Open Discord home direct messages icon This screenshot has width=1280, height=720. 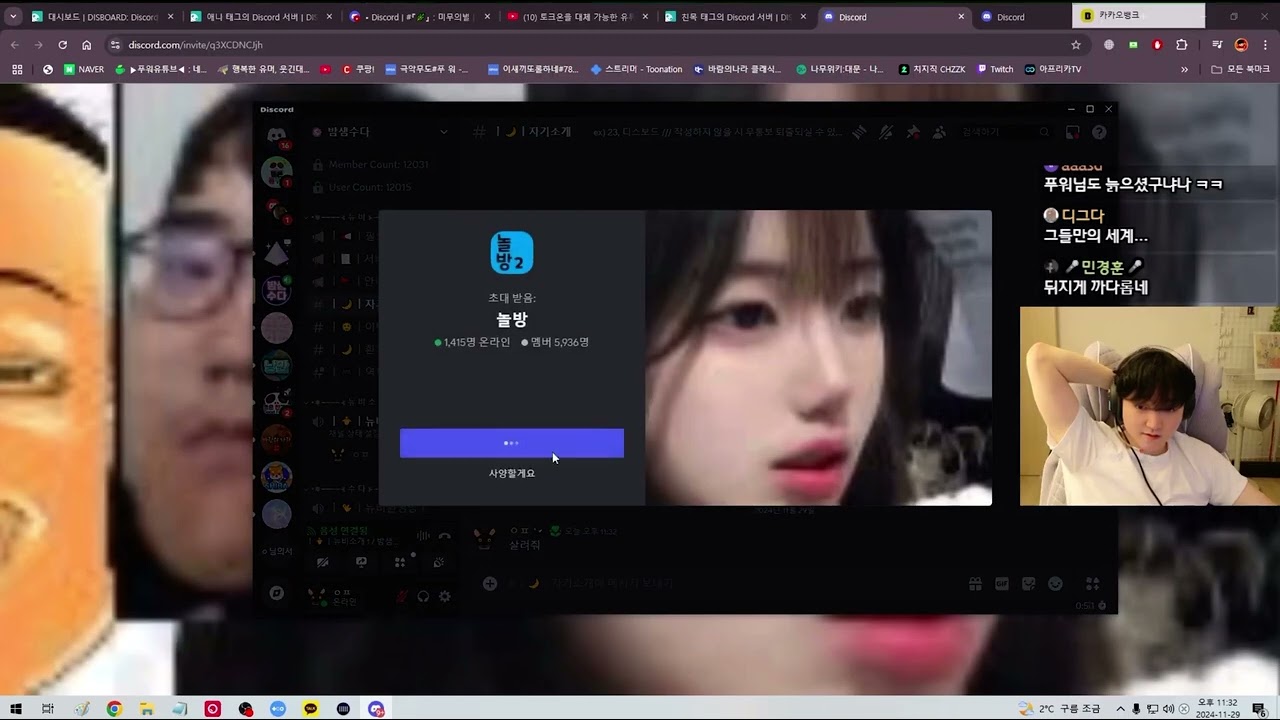[277, 135]
